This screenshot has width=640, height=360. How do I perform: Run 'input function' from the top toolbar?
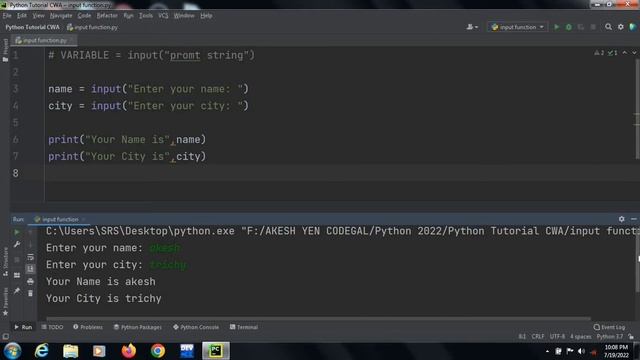click(556, 27)
